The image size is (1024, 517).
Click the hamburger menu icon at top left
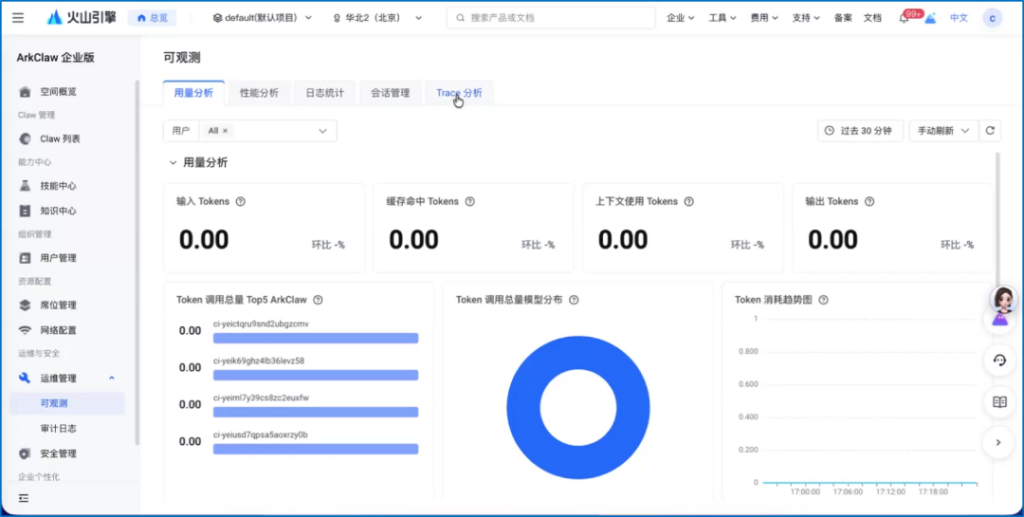pos(18,18)
